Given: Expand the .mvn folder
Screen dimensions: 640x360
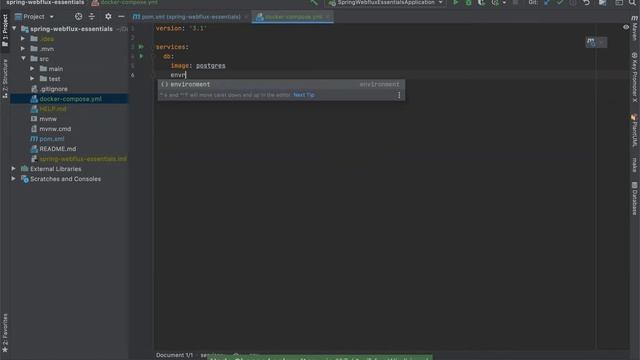Looking at the screenshot, I should tap(23, 49).
